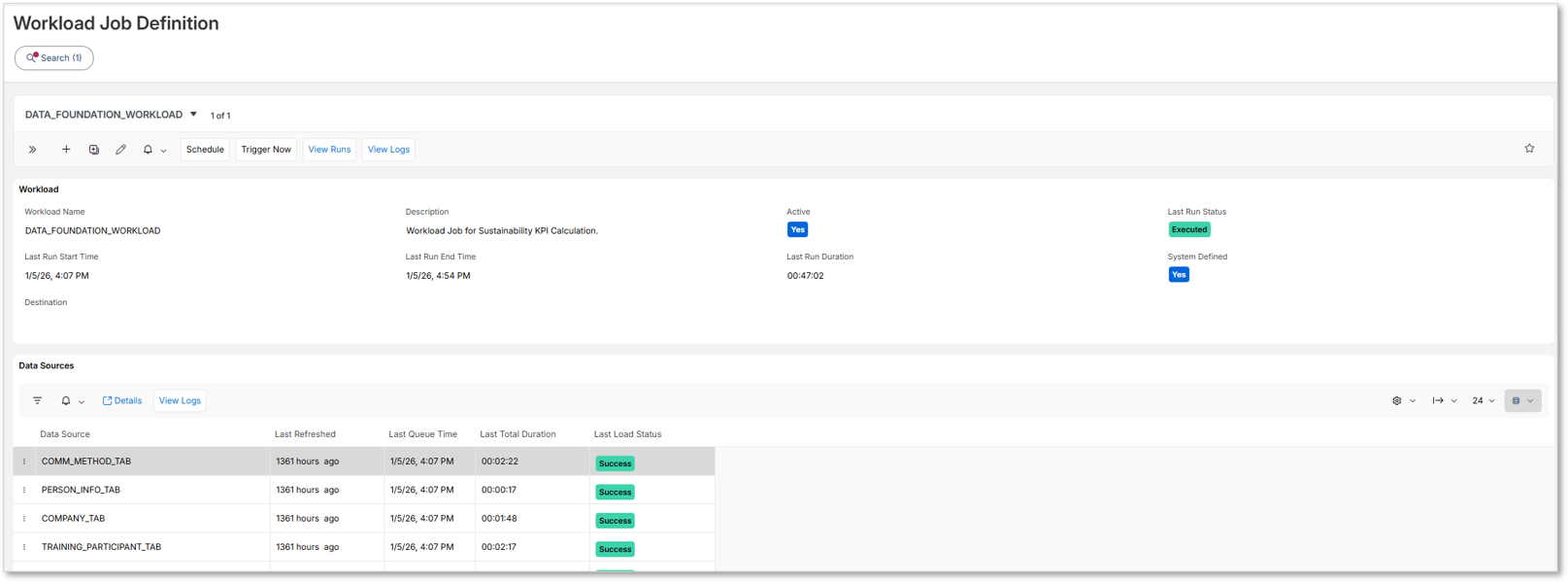The image size is (1568, 582).
Task: Click the System Defined Yes badge
Action: click(1179, 275)
